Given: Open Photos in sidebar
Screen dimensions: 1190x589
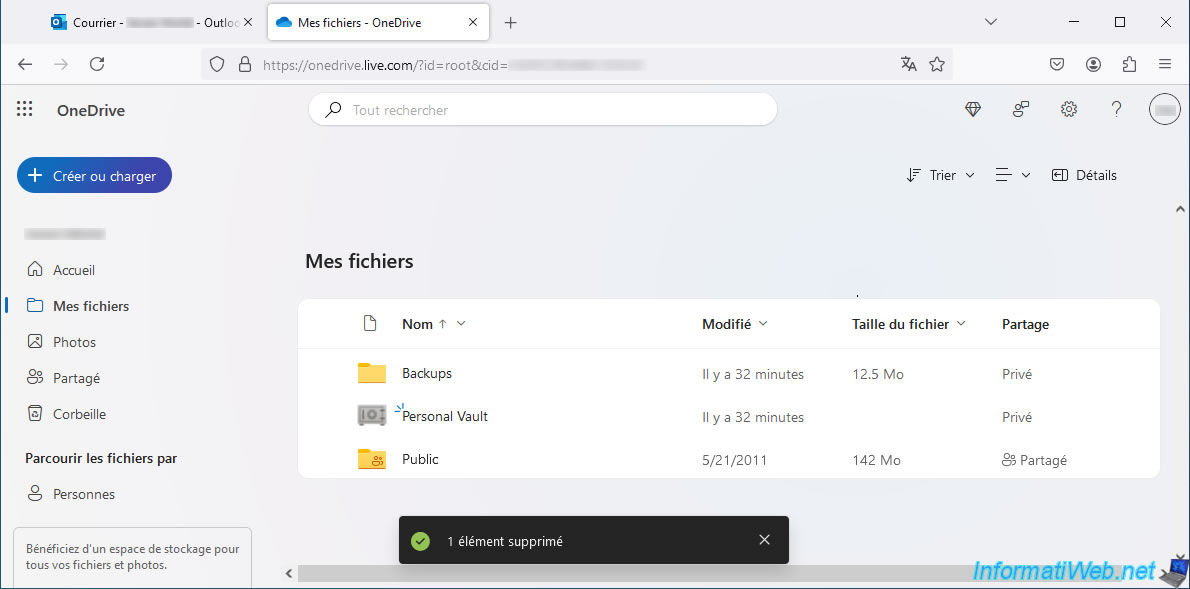Looking at the screenshot, I should point(74,342).
